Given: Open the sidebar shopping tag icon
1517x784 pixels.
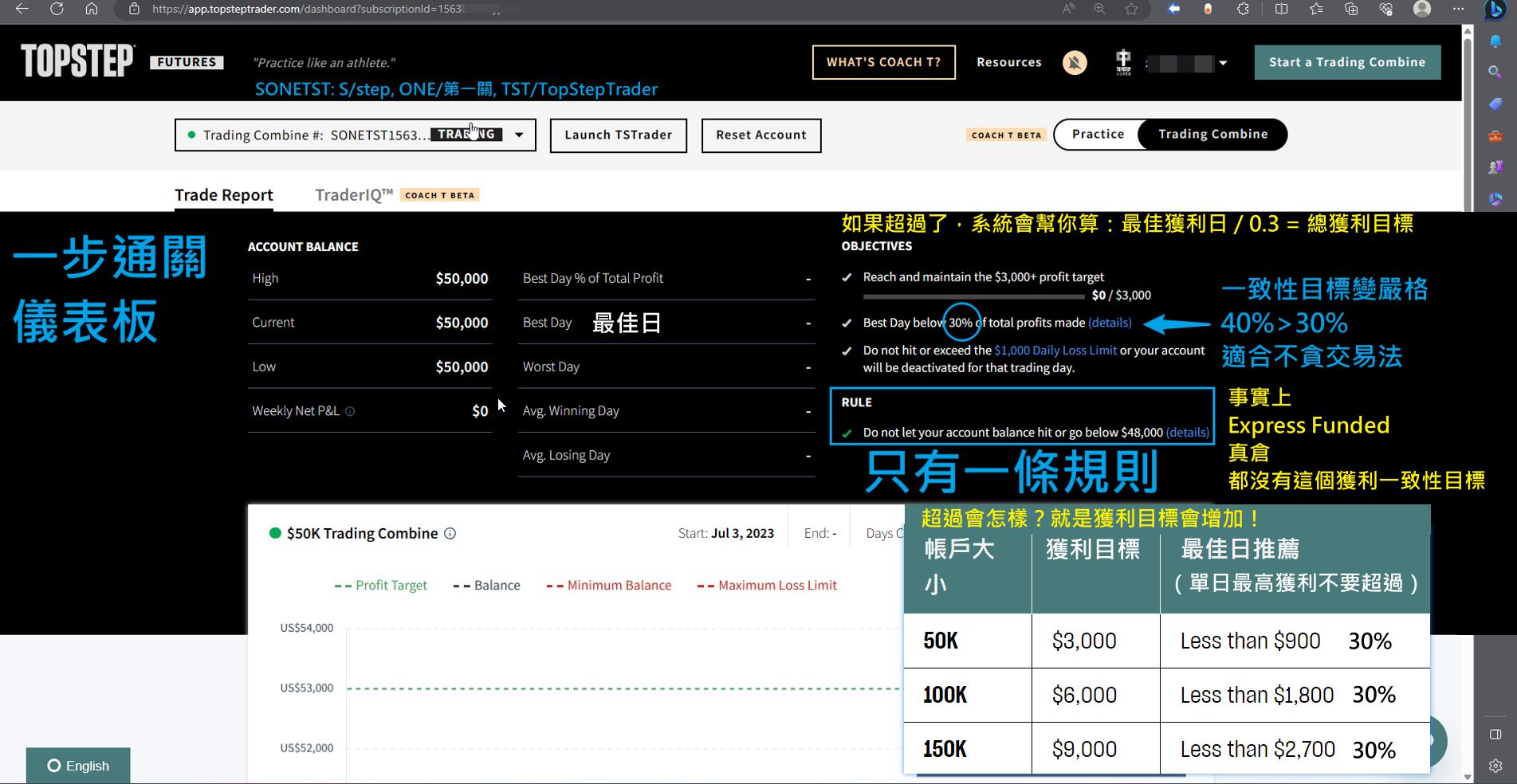Looking at the screenshot, I should 1495,104.
